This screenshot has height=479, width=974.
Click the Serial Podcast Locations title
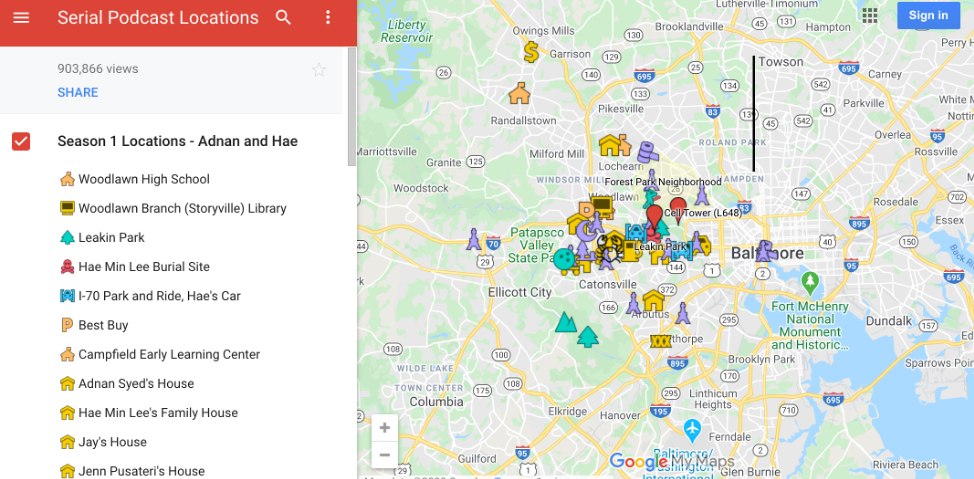(158, 17)
